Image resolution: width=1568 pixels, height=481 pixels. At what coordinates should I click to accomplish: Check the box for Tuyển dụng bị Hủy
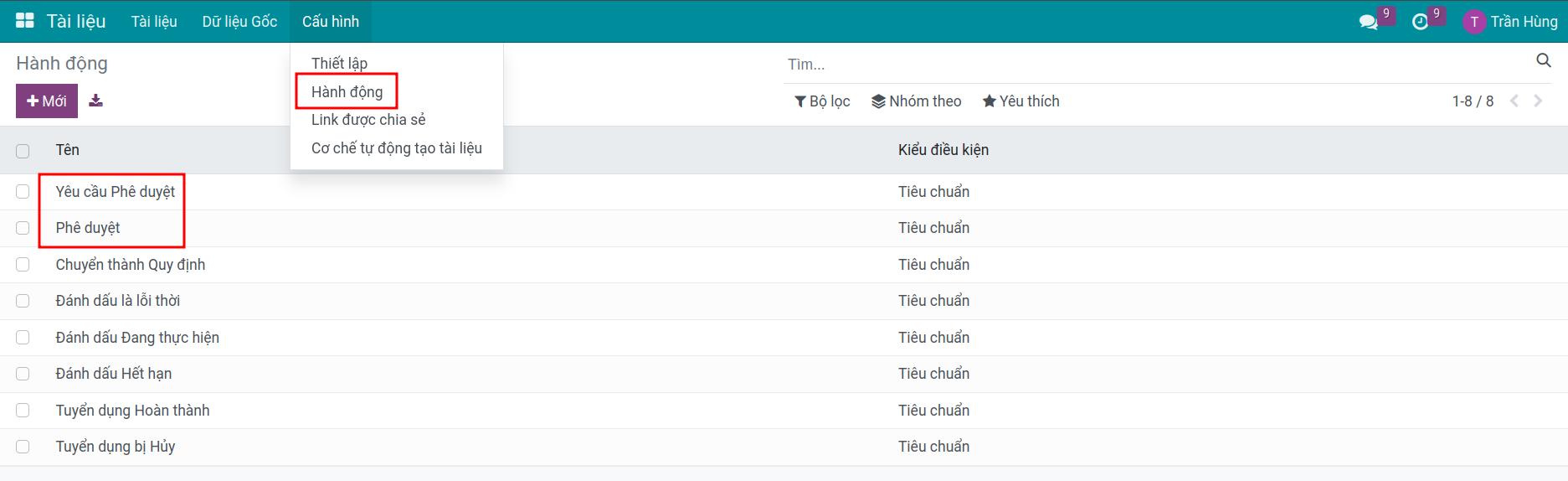click(x=23, y=447)
